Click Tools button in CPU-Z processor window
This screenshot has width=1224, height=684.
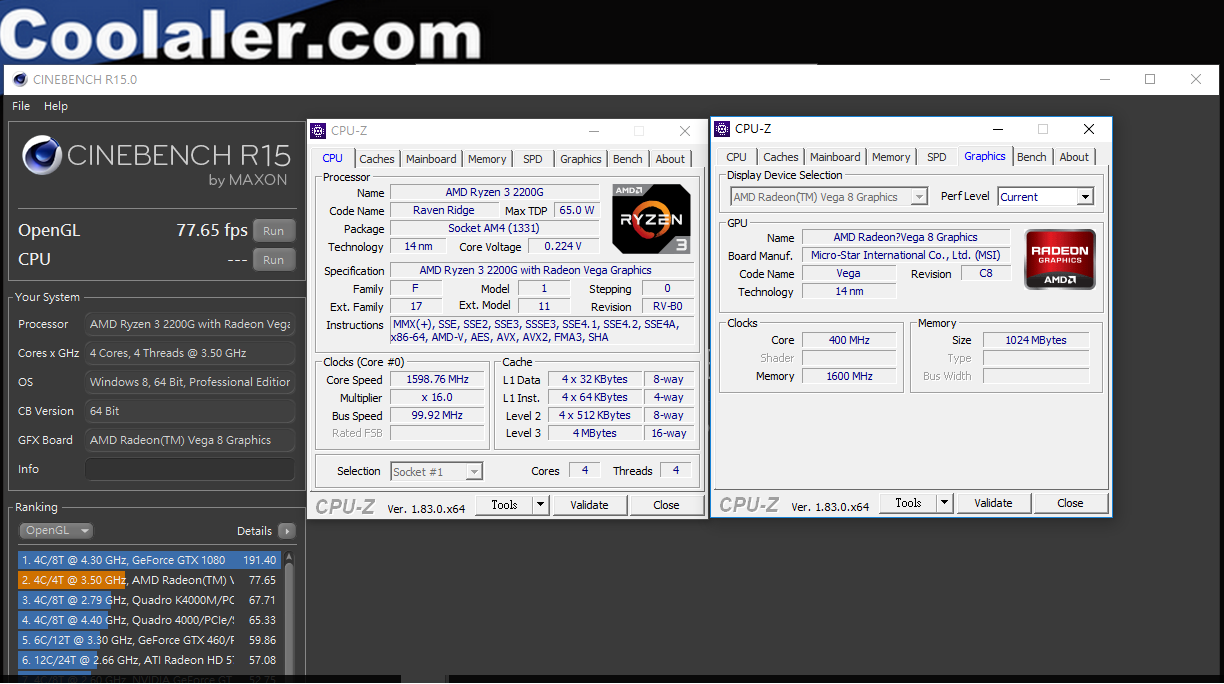click(x=504, y=505)
